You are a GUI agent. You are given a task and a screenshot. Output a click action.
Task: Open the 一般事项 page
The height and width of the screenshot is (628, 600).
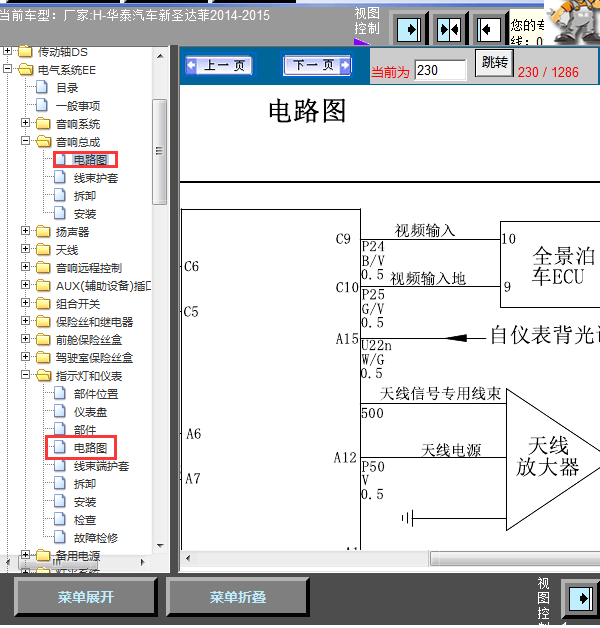(x=78, y=106)
